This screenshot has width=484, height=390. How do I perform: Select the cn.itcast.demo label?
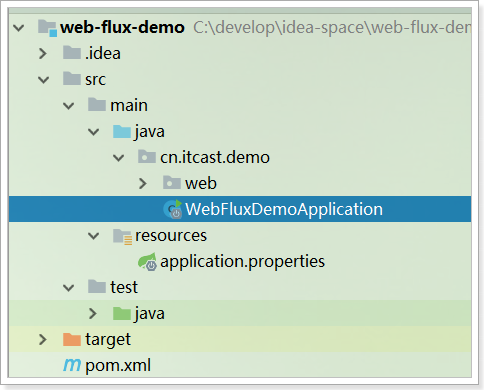pos(215,157)
